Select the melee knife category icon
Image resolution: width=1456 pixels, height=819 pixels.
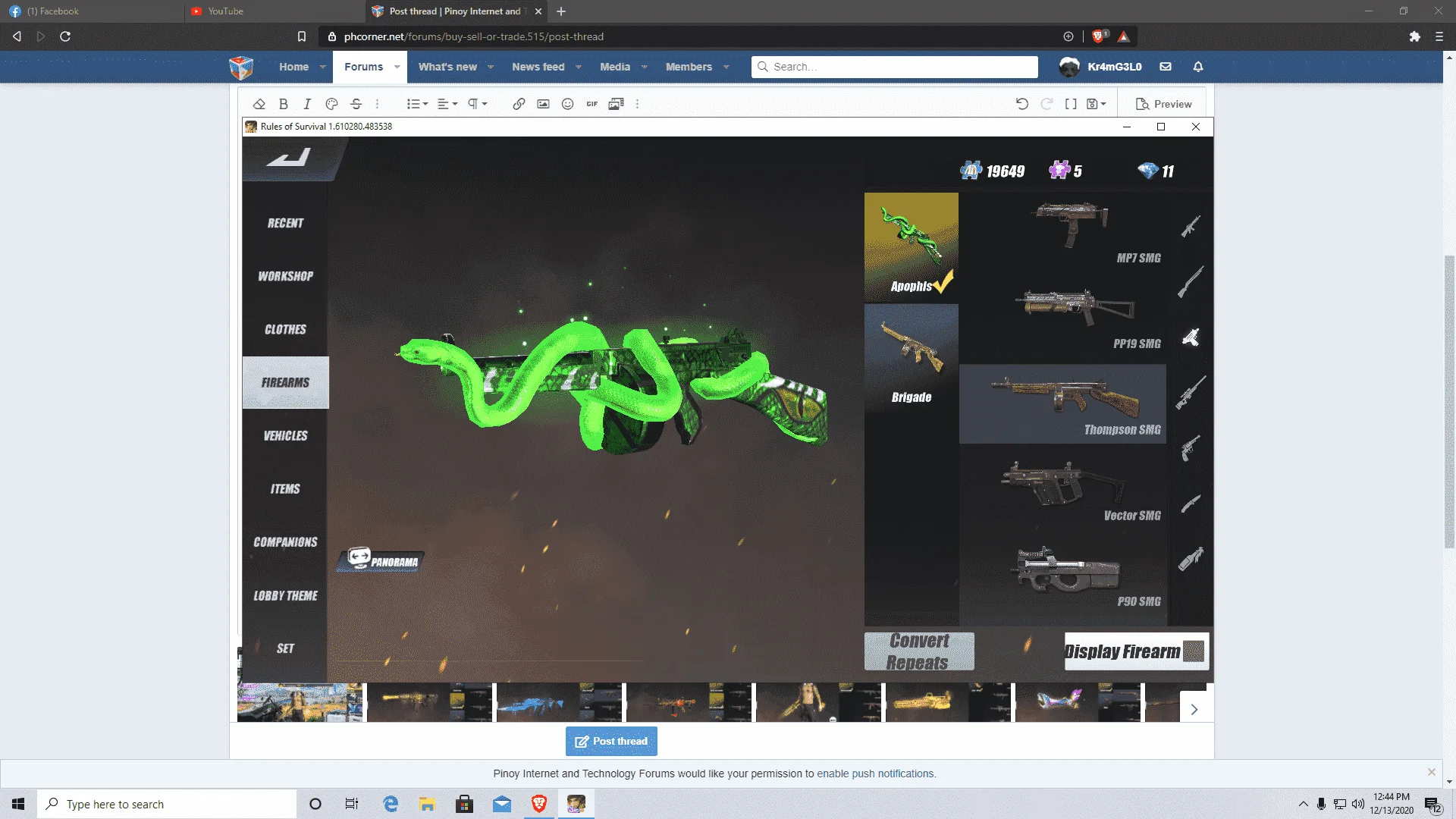click(x=1191, y=504)
